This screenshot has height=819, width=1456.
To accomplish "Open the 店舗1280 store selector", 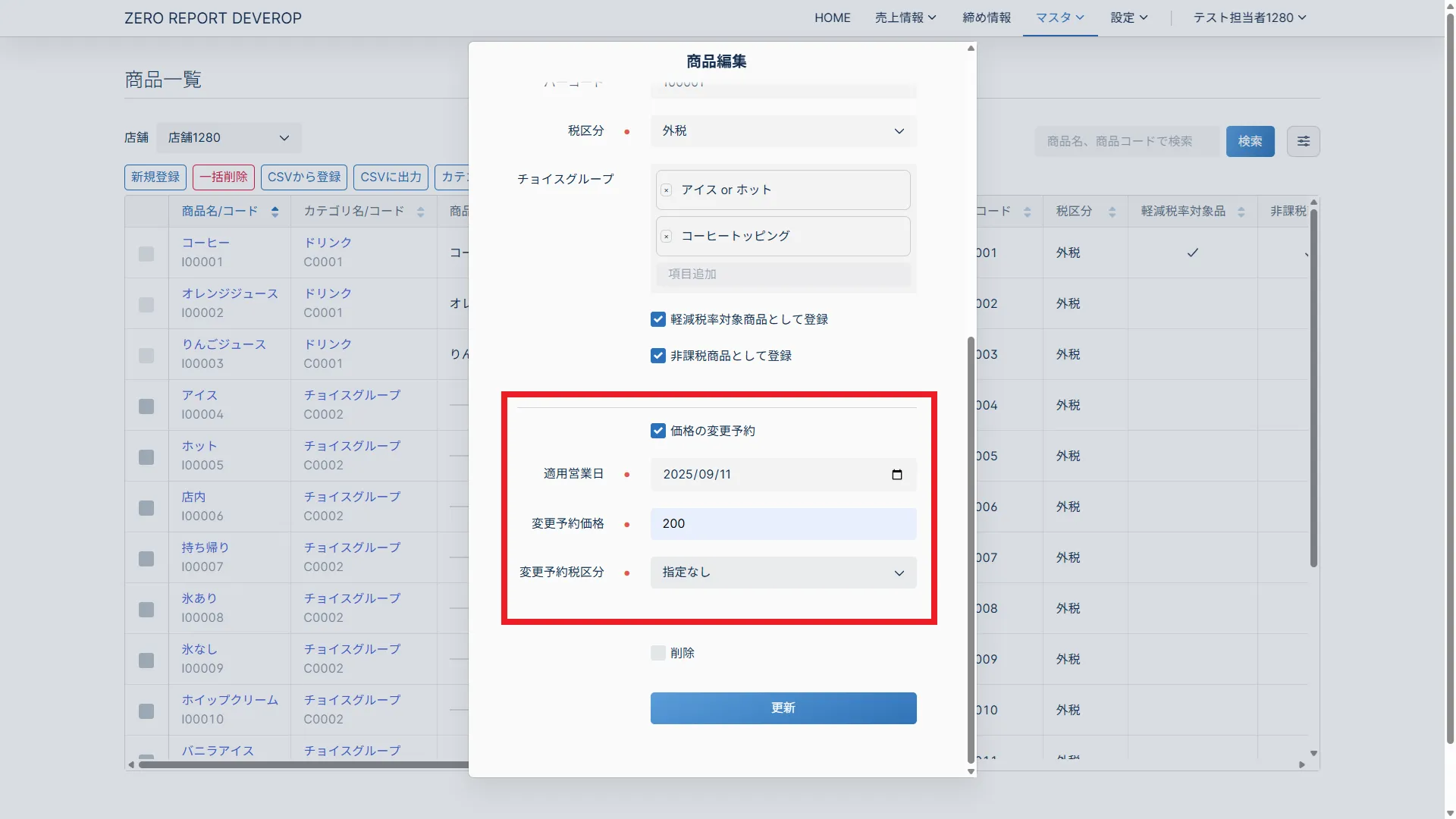I will (x=228, y=138).
